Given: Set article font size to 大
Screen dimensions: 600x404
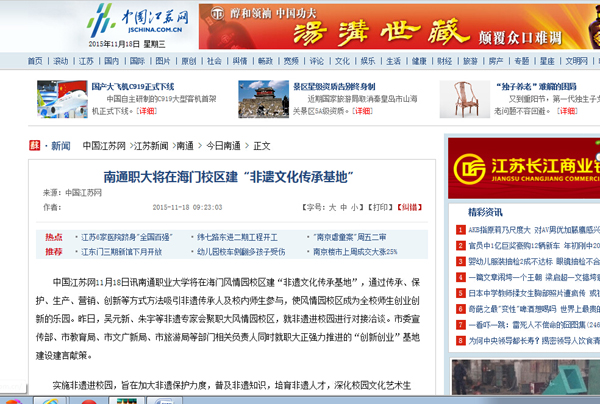Looking at the screenshot, I should pos(332,207).
